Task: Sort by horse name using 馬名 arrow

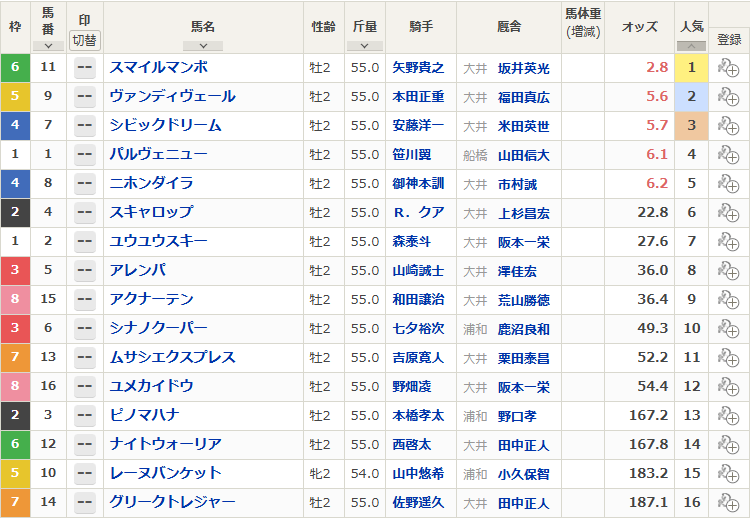Action: (203, 46)
